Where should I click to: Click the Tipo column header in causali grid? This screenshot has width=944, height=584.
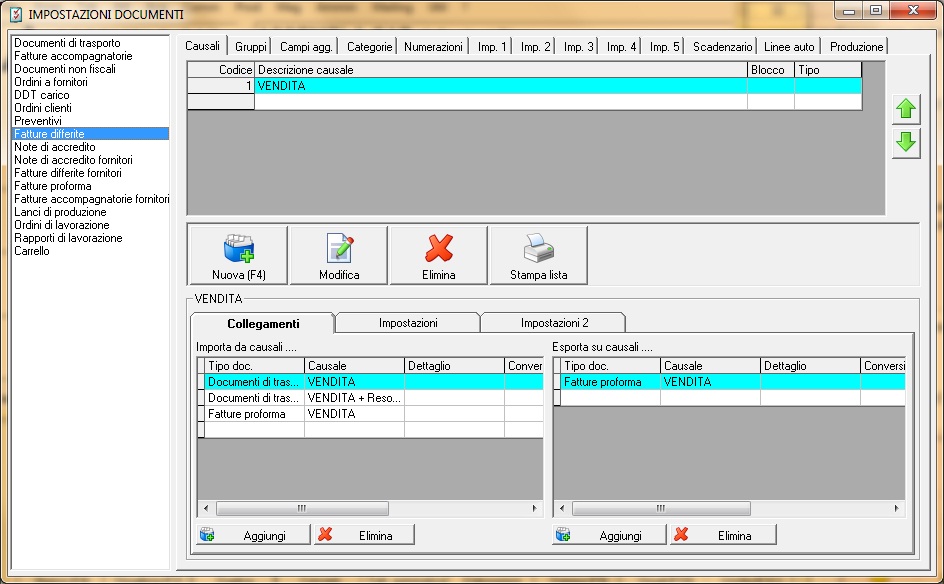coord(828,70)
